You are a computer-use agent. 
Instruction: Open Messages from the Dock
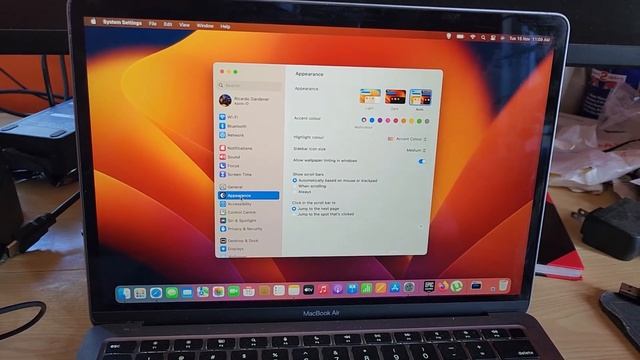pyautogui.click(x=172, y=292)
